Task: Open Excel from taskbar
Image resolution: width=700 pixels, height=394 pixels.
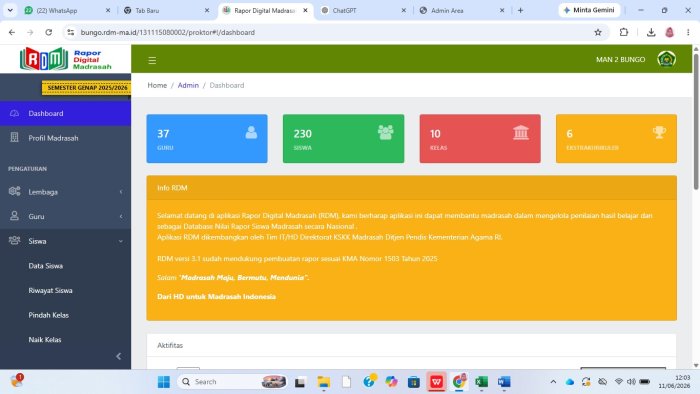Action: (x=482, y=382)
